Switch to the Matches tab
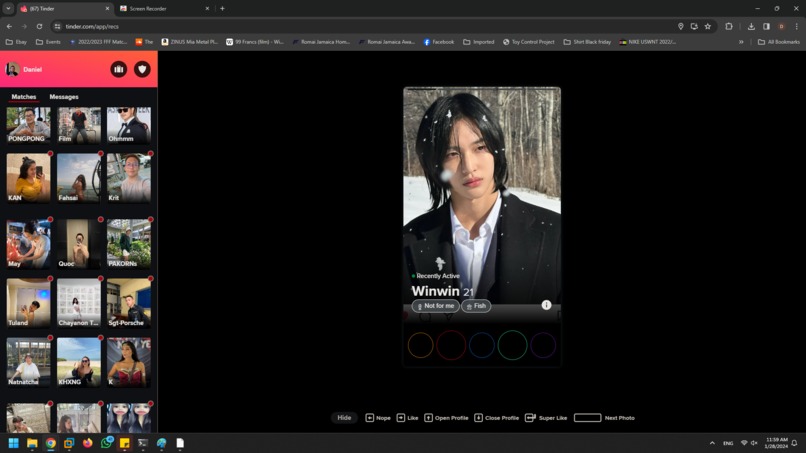Image resolution: width=806 pixels, height=453 pixels. (x=24, y=97)
